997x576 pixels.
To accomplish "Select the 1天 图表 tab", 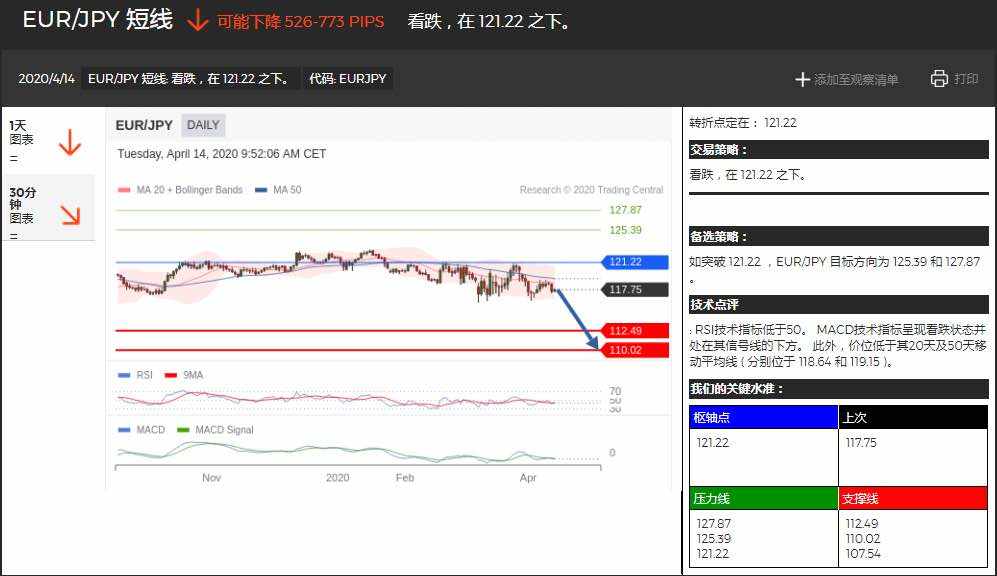I will click(x=49, y=141).
